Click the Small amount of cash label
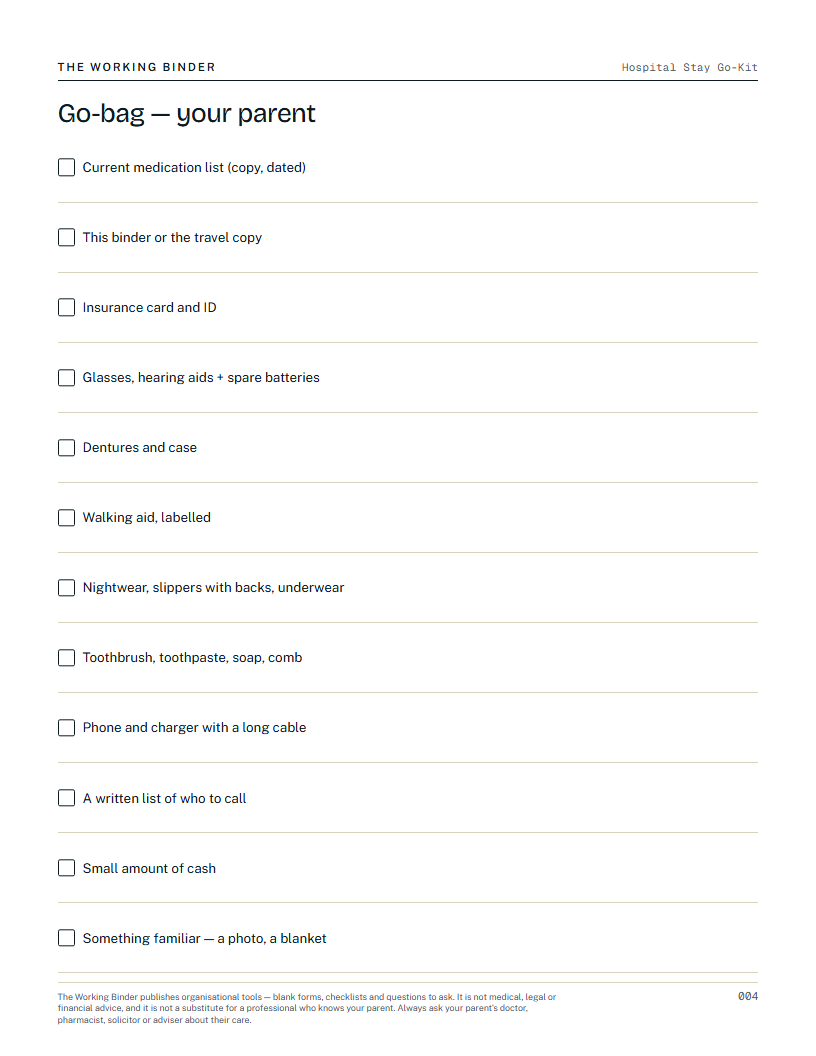The height and width of the screenshot is (1056, 816). 149,868
